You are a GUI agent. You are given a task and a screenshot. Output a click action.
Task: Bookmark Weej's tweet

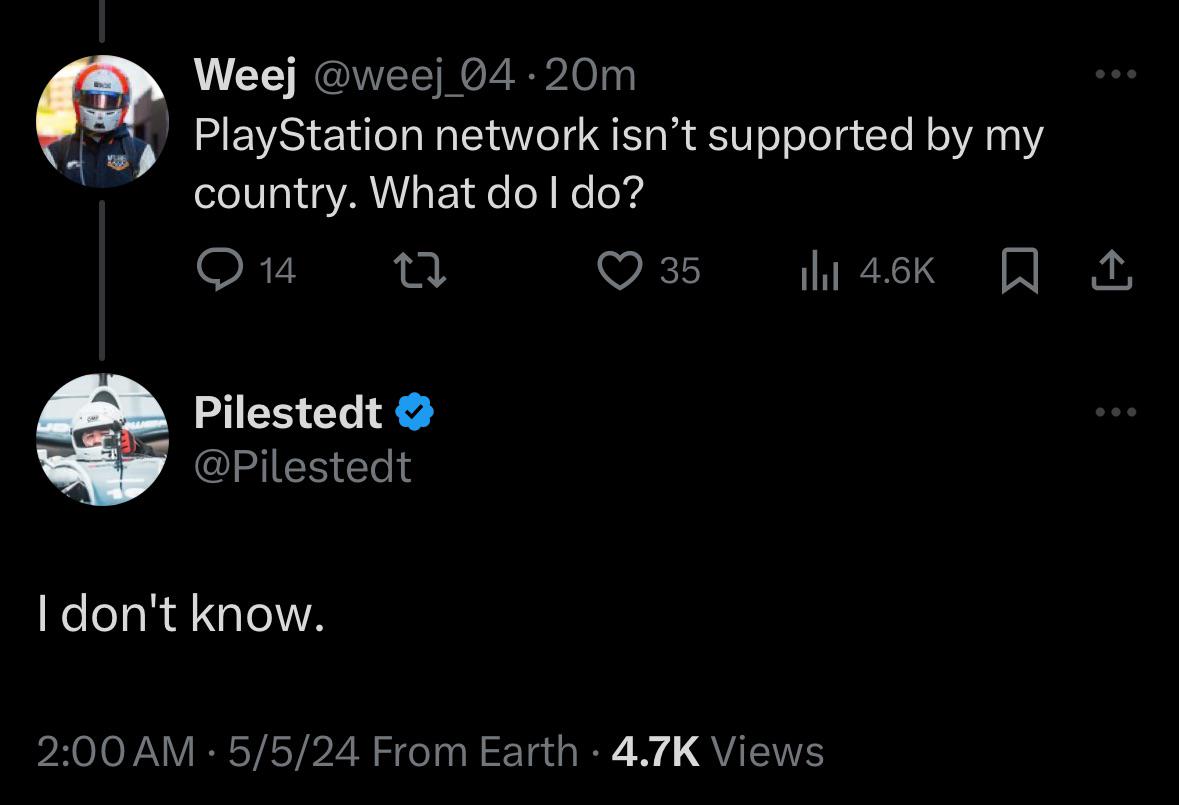coord(1018,271)
